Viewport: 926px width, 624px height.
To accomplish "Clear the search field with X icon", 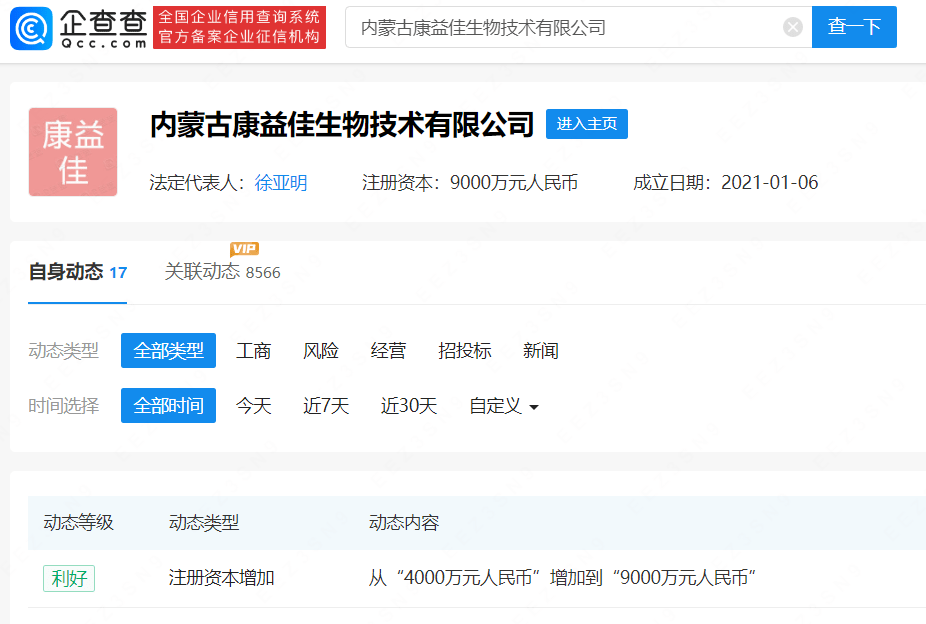I will [792, 27].
